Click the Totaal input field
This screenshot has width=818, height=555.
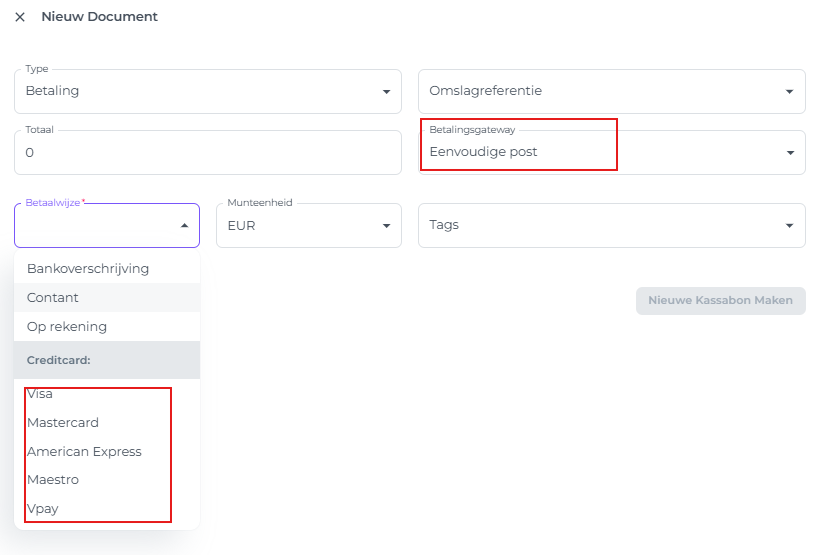207,153
